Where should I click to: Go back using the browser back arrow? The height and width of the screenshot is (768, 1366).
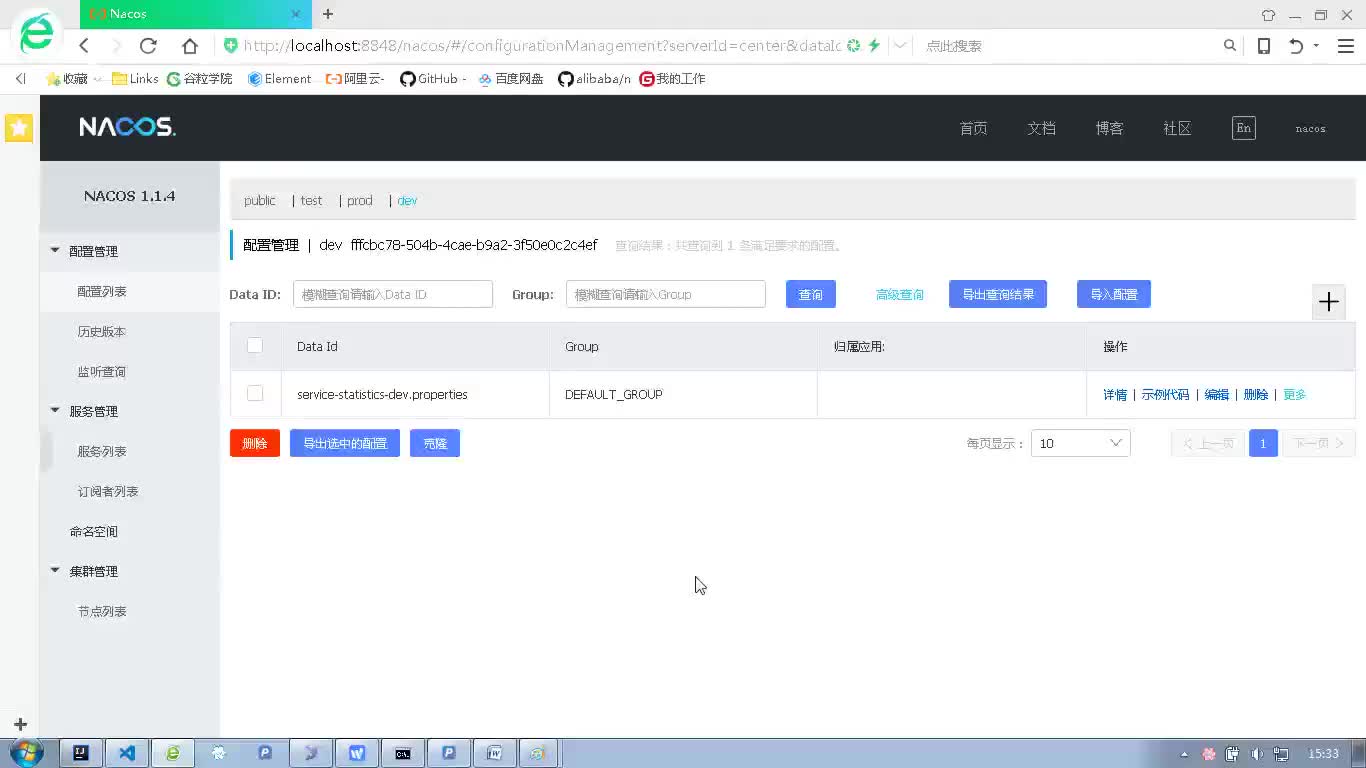click(84, 46)
